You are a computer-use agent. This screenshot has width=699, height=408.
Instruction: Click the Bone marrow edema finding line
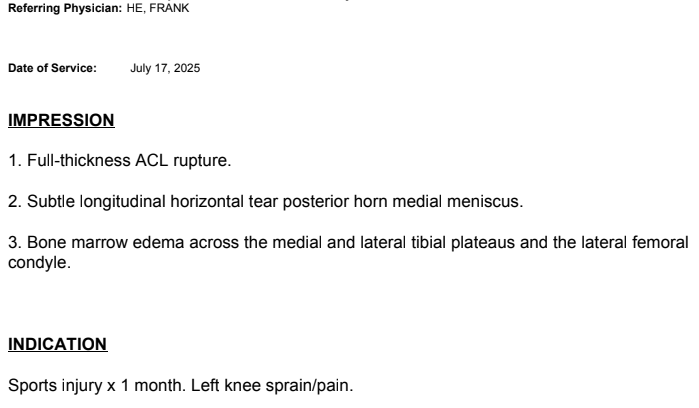point(349,252)
